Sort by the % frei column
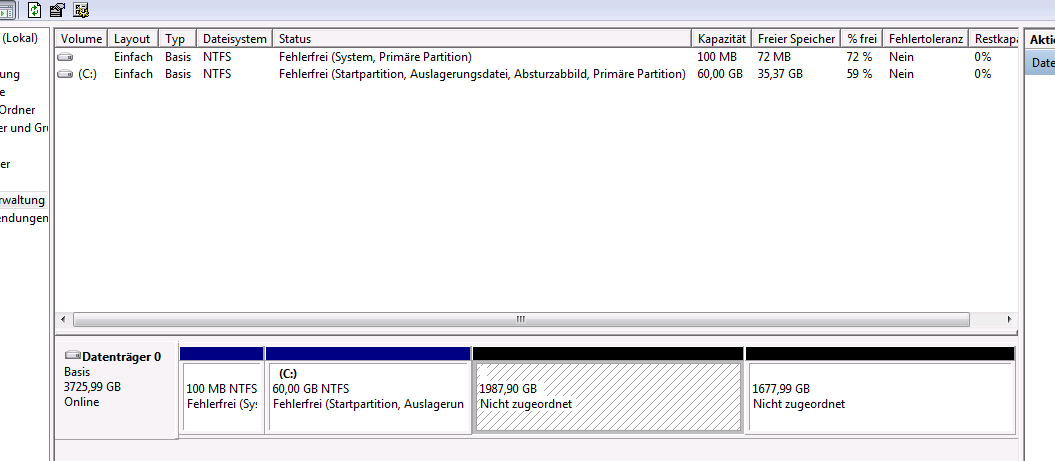Image resolution: width=1055 pixels, height=461 pixels. (861, 39)
